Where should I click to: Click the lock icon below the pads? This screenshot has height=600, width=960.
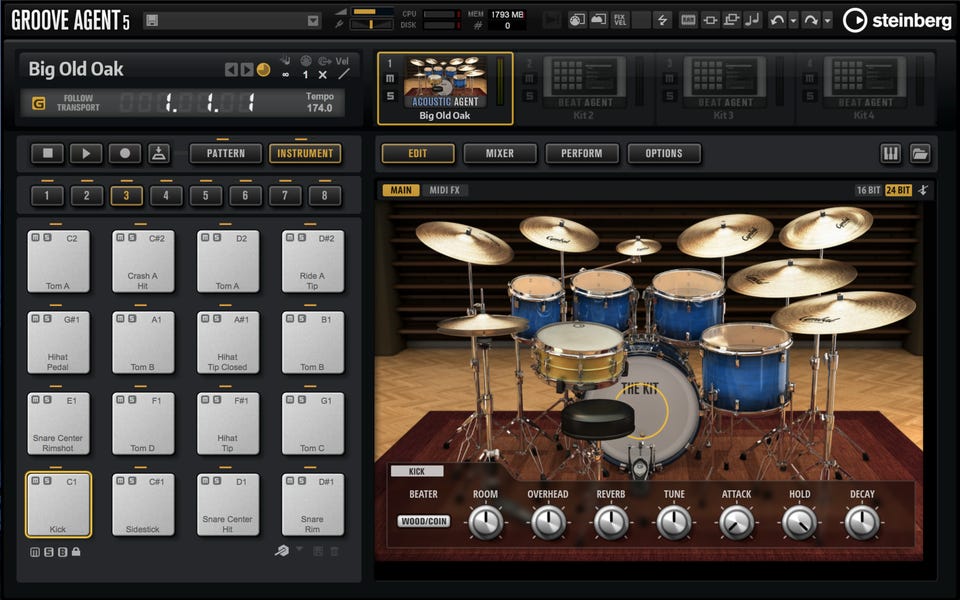click(76, 551)
